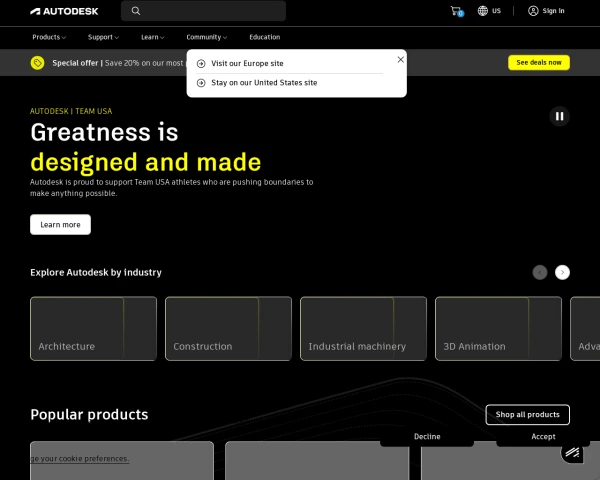The image size is (600, 480).
Task: Pause the hero banner animation
Action: pyautogui.click(x=559, y=116)
